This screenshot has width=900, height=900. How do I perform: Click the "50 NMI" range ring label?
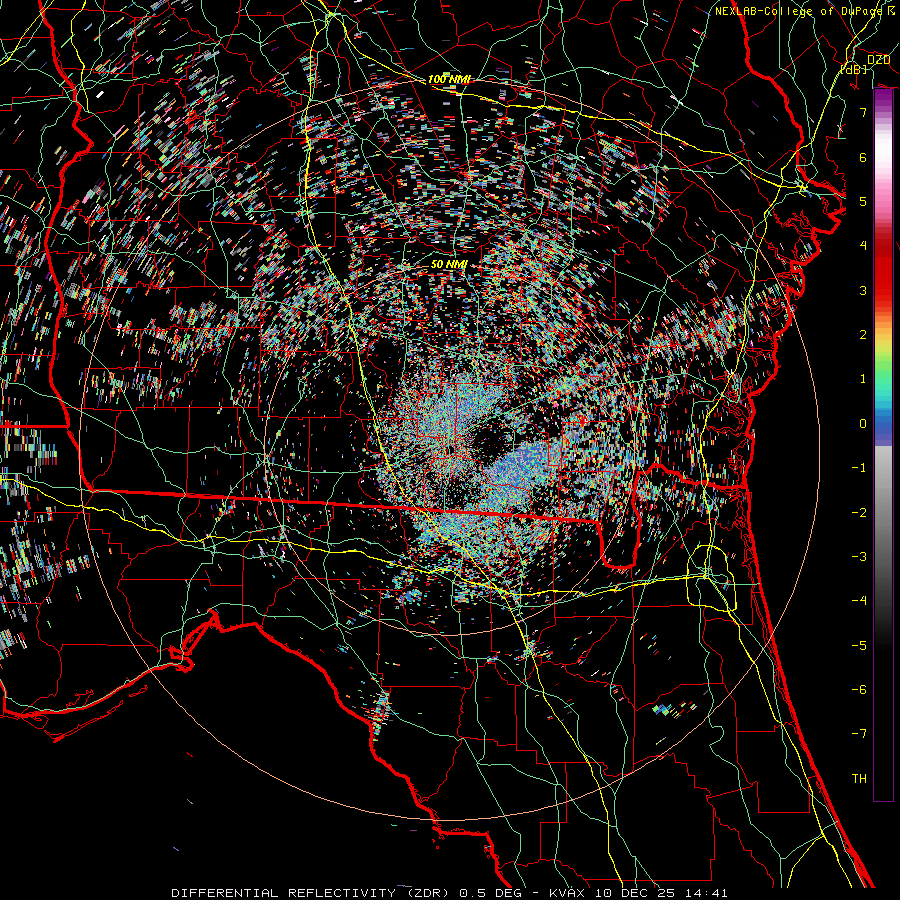(x=449, y=264)
